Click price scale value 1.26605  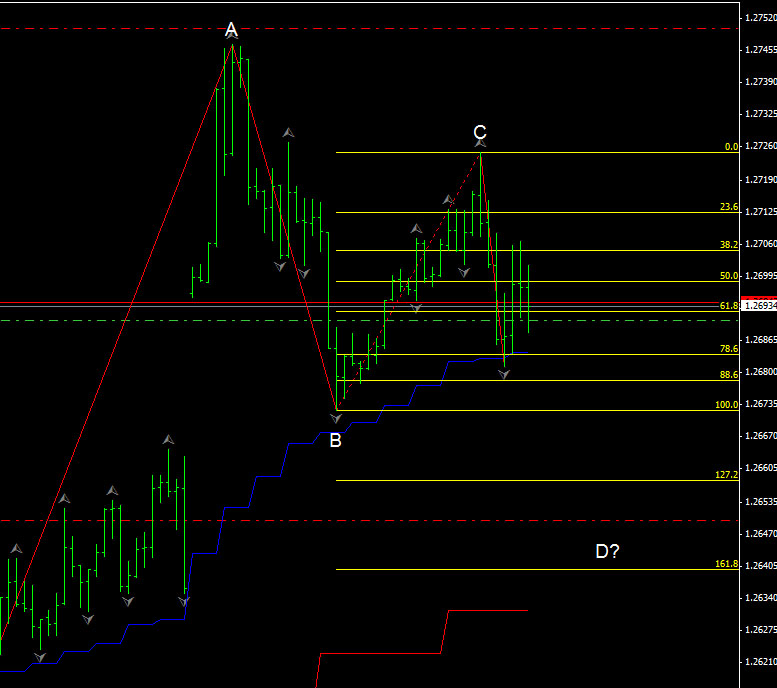pyautogui.click(x=761, y=468)
